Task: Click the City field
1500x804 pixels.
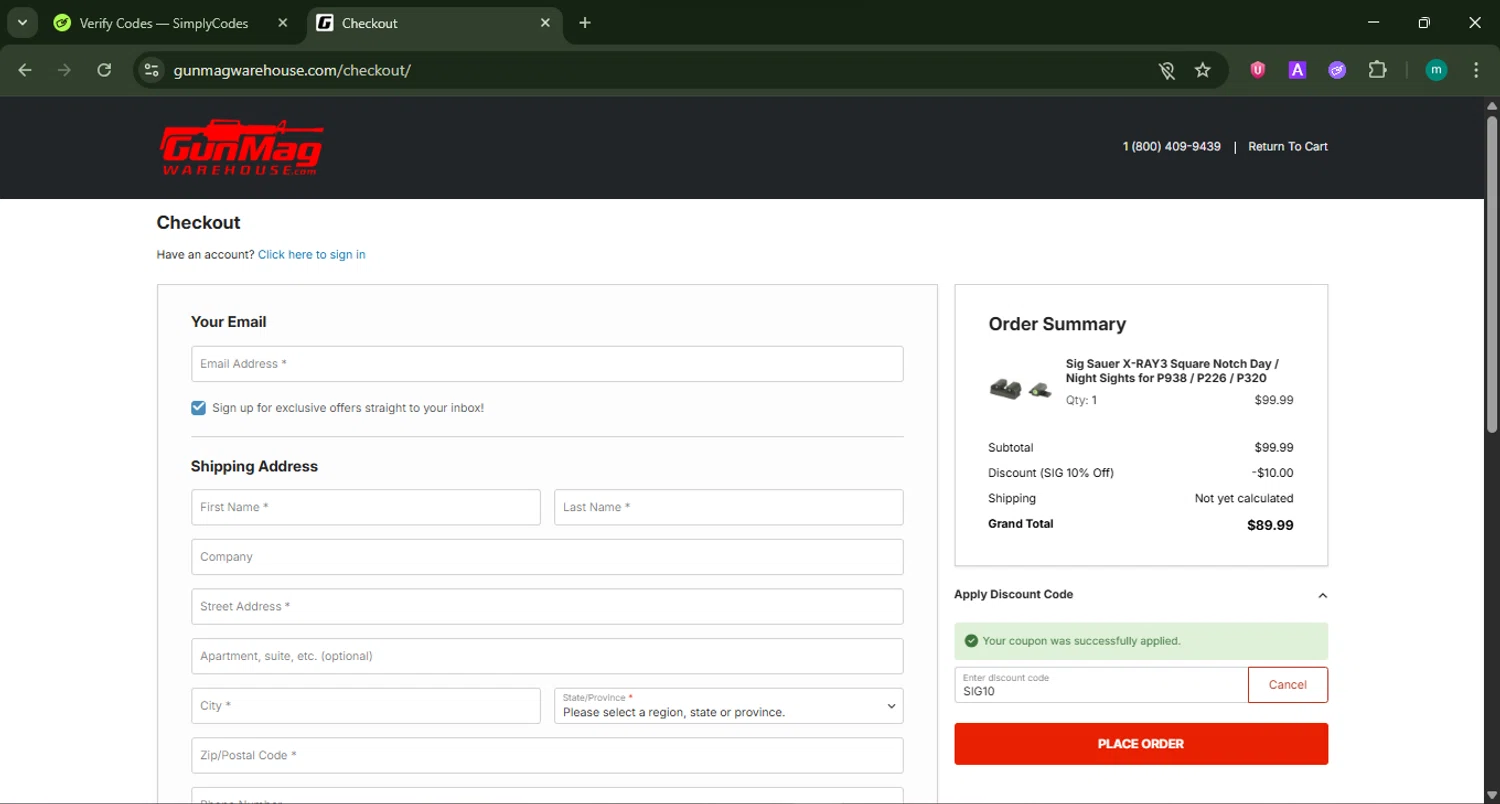Action: (x=366, y=706)
